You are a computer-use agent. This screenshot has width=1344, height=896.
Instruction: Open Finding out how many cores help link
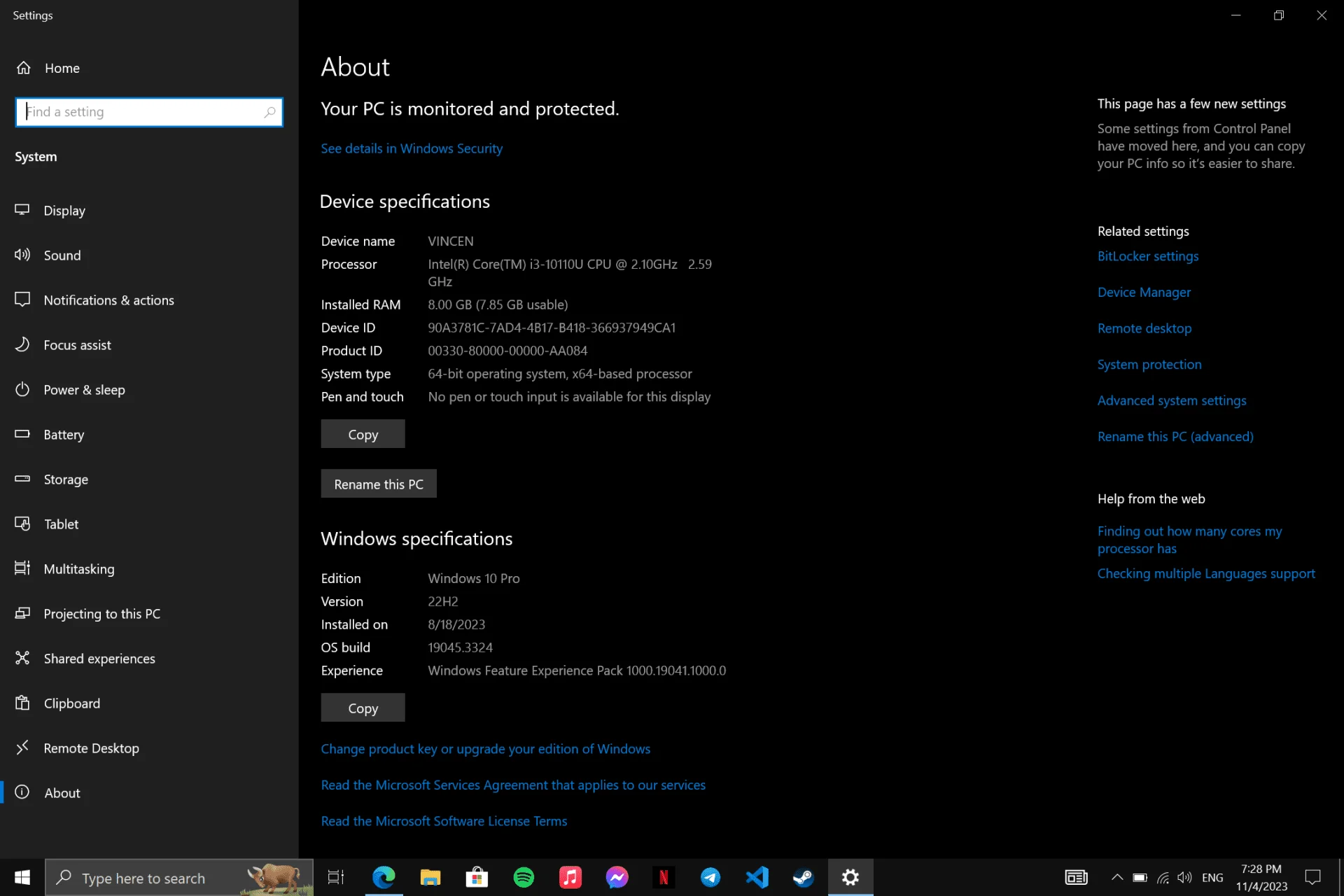point(1190,540)
